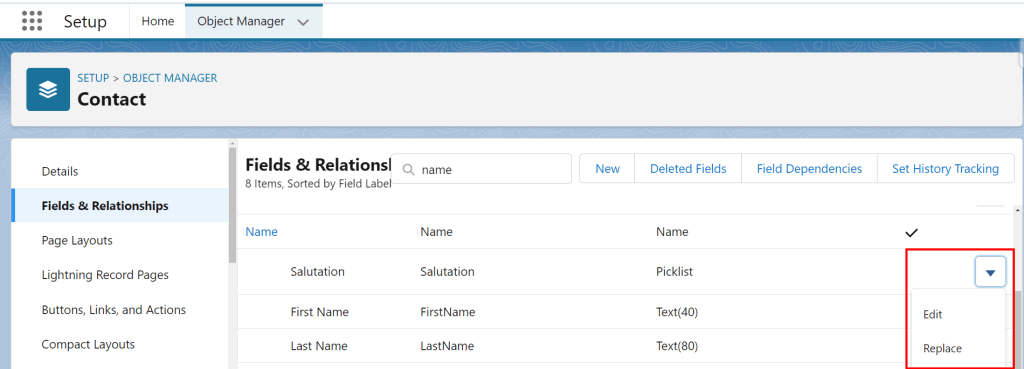
Task: Click the Picklist data type cell
Action: (x=675, y=272)
